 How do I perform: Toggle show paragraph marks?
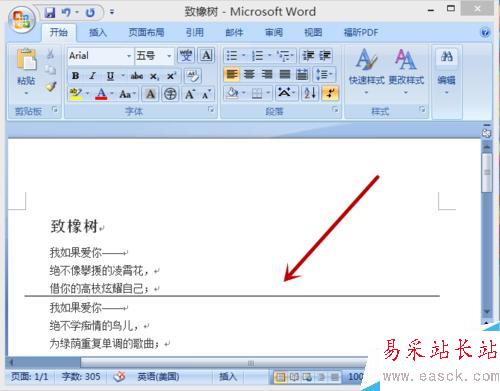click(x=330, y=93)
